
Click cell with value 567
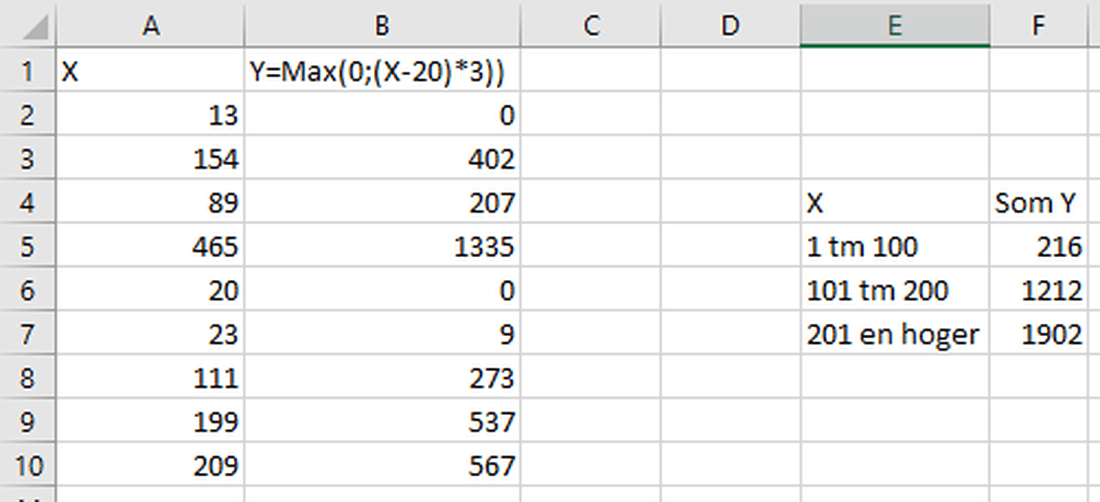click(382, 465)
